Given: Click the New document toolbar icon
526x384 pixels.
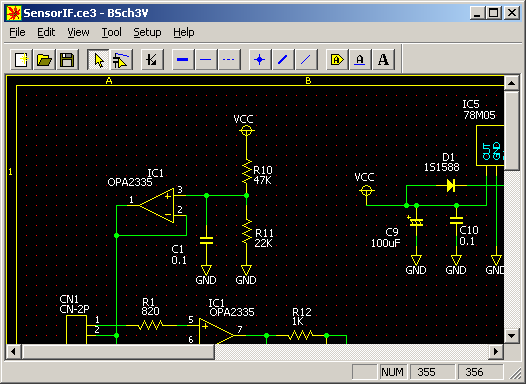Looking at the screenshot, I should pos(21,60).
